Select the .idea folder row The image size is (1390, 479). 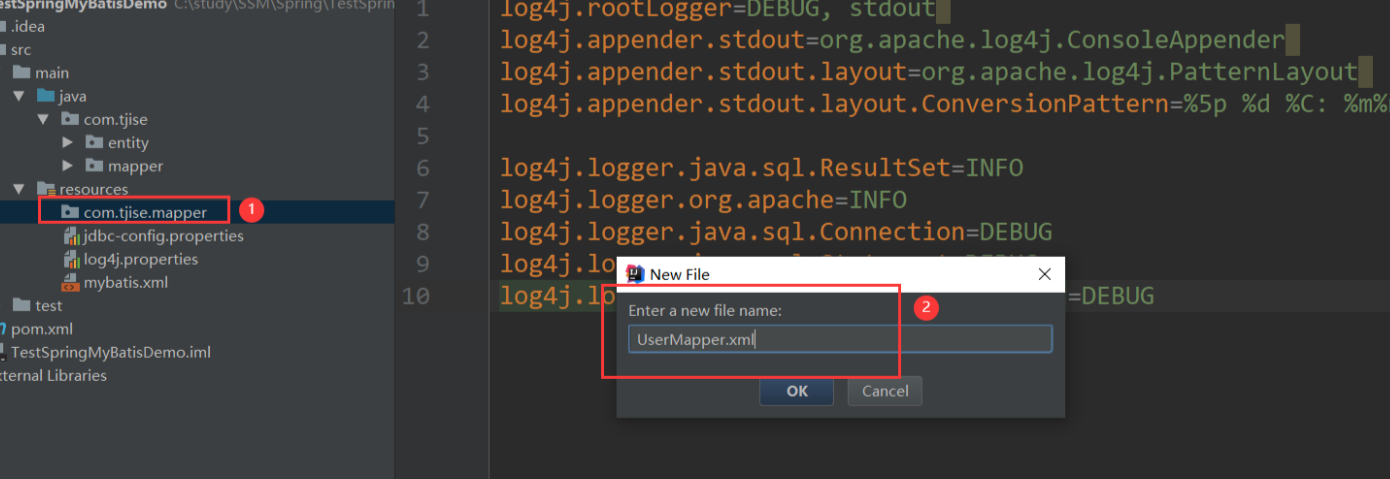(197, 26)
